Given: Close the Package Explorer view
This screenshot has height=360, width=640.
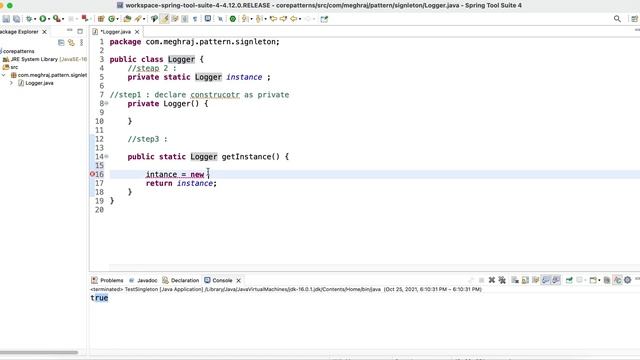Looking at the screenshot, I should pyautogui.click(x=44, y=31).
